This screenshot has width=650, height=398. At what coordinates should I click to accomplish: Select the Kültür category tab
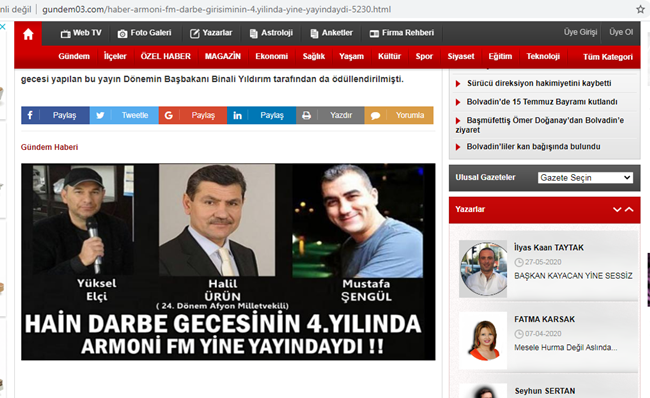point(389,56)
